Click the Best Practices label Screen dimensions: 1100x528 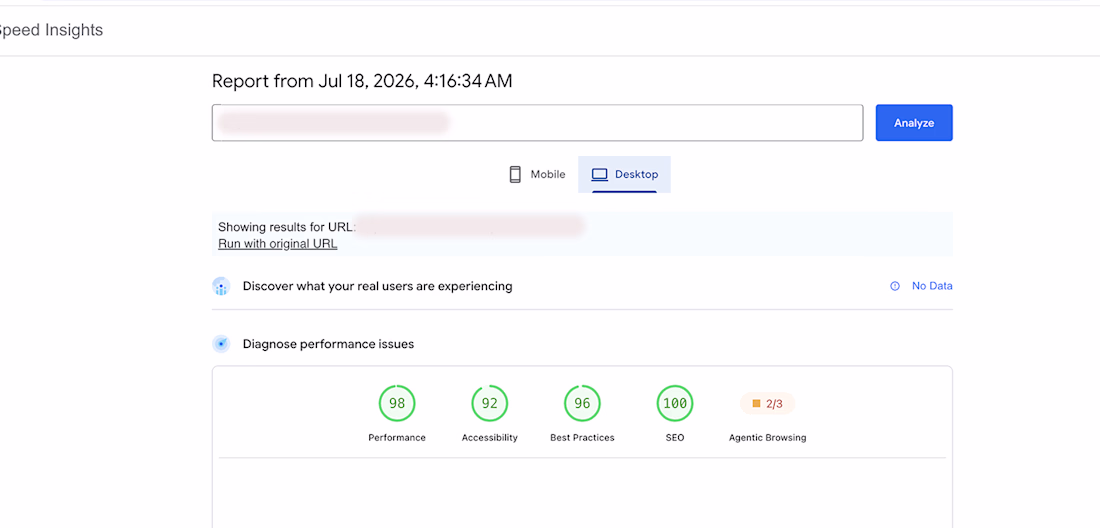click(582, 438)
